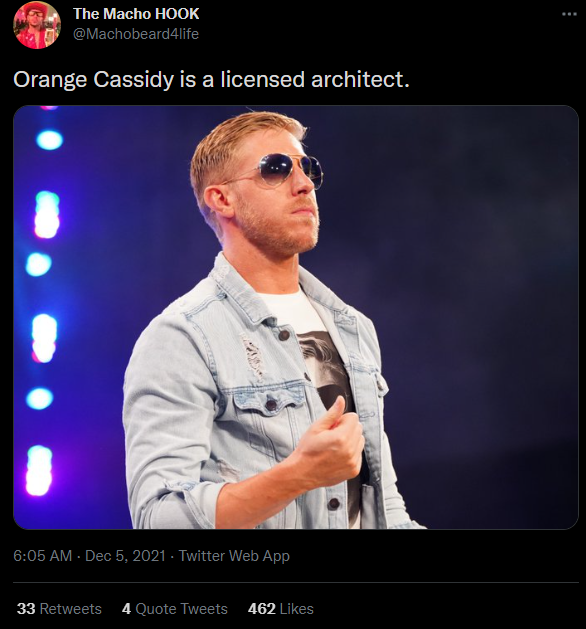View the 4 Quote Tweets list
This screenshot has height=629, width=586.
(x=174, y=609)
